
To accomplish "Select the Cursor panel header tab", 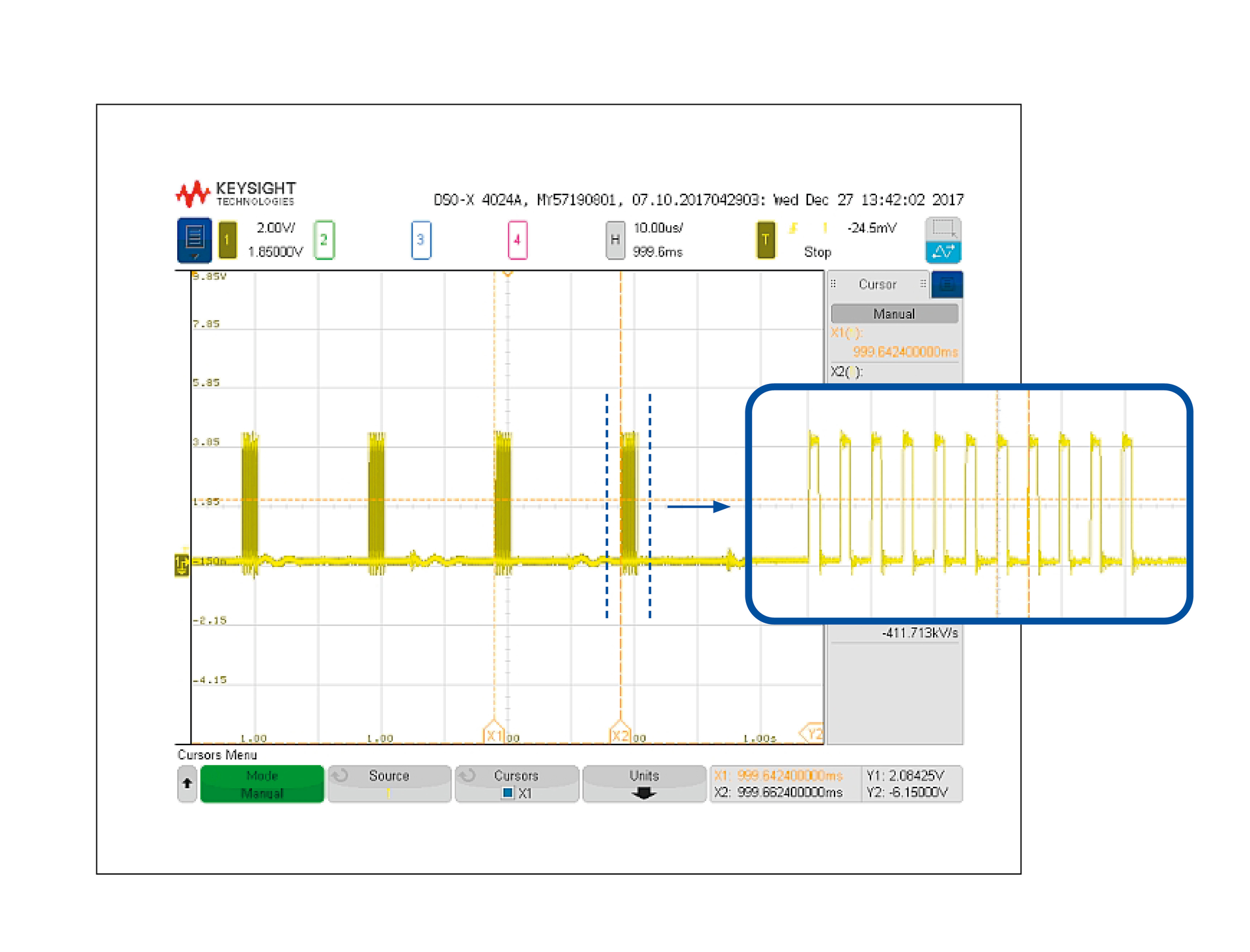I will click(876, 284).
